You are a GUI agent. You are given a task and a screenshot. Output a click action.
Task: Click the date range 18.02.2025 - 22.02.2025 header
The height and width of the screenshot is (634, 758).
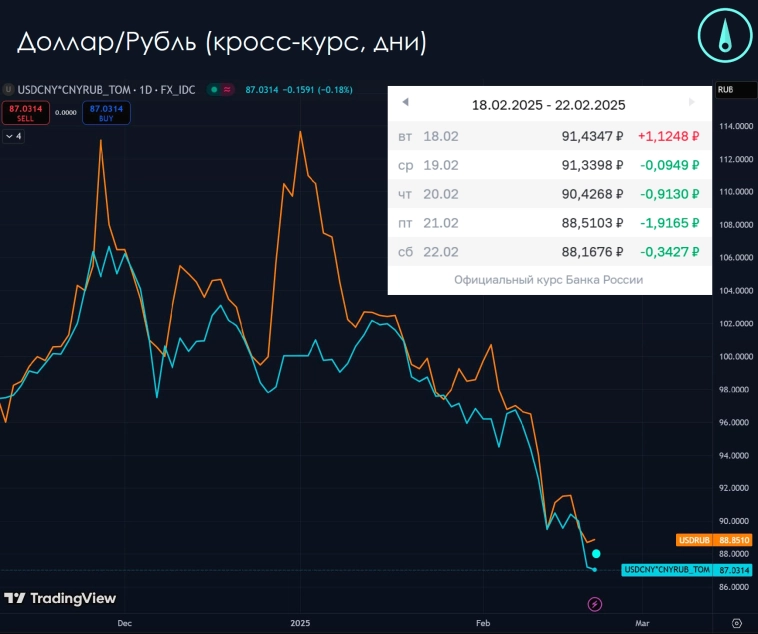coord(549,105)
